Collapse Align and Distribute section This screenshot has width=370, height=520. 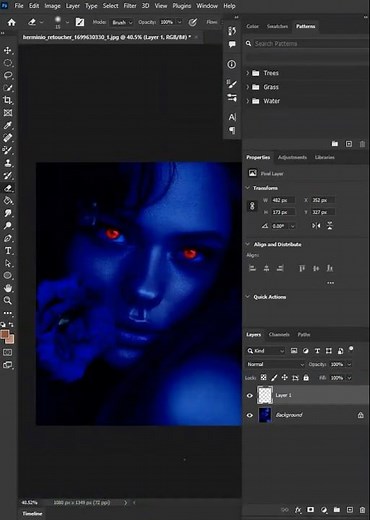(248, 244)
